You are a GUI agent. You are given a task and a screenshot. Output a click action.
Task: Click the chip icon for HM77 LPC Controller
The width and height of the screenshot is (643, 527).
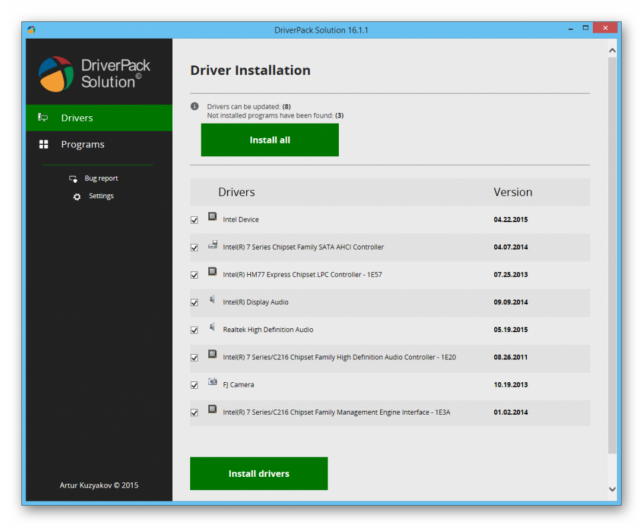[x=212, y=271]
